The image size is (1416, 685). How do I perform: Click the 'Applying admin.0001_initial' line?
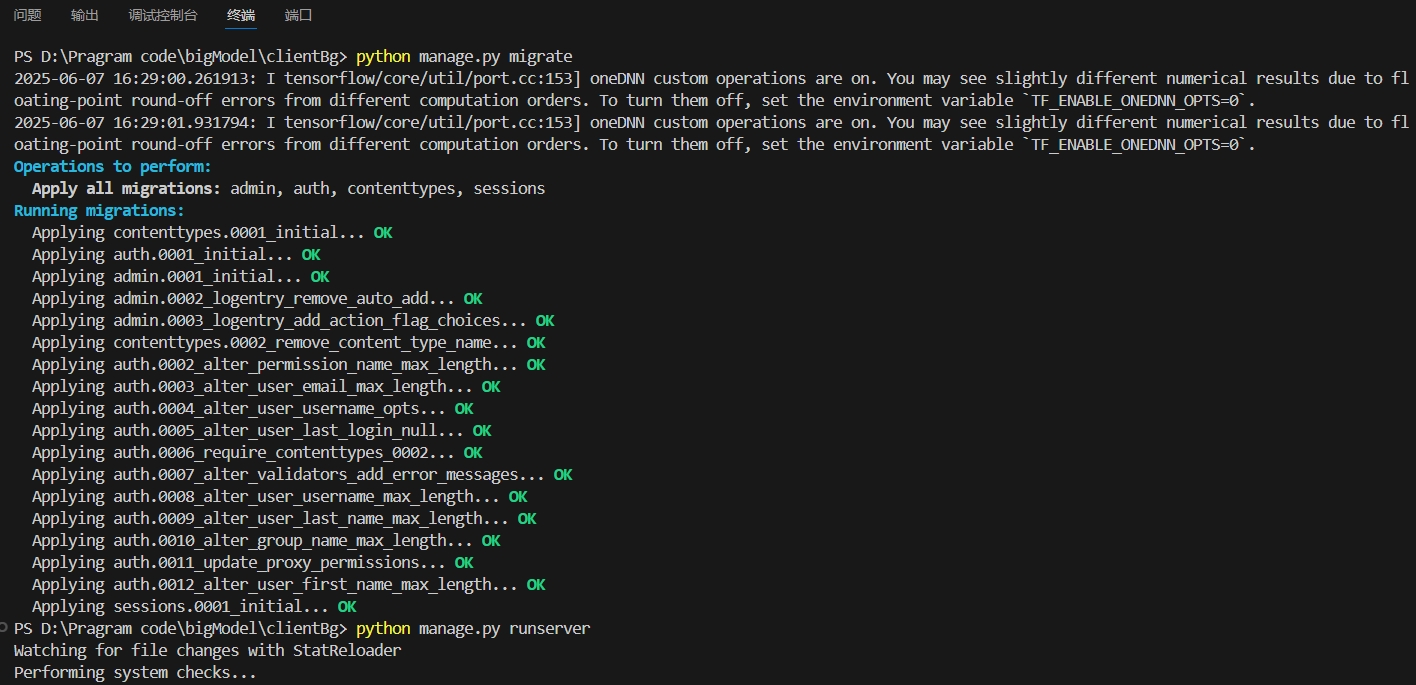[x=180, y=276]
